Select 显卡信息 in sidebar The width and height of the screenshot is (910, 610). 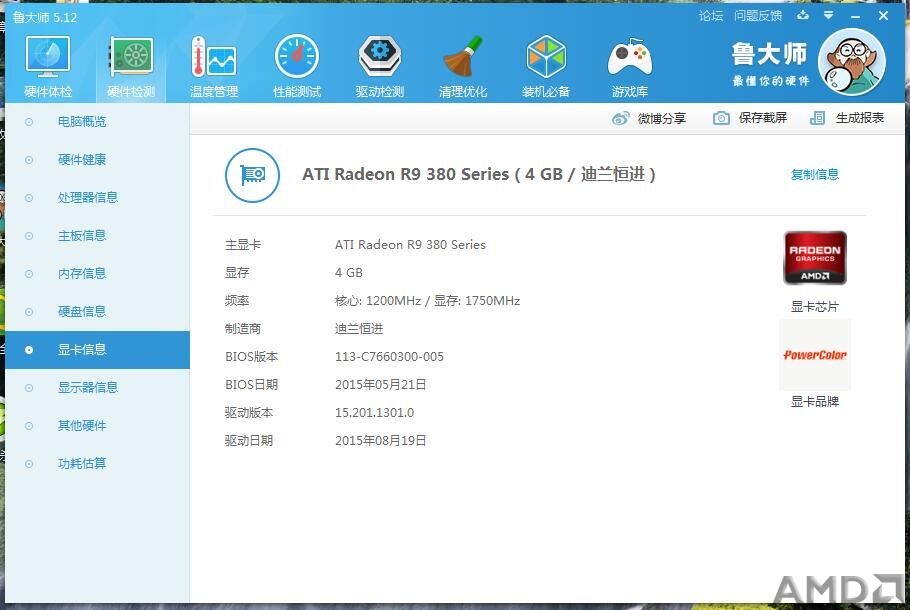coord(98,350)
